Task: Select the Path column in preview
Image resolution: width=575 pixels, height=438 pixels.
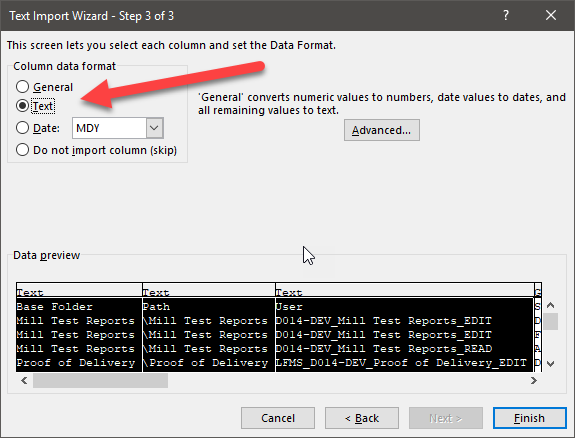Action: point(209,328)
